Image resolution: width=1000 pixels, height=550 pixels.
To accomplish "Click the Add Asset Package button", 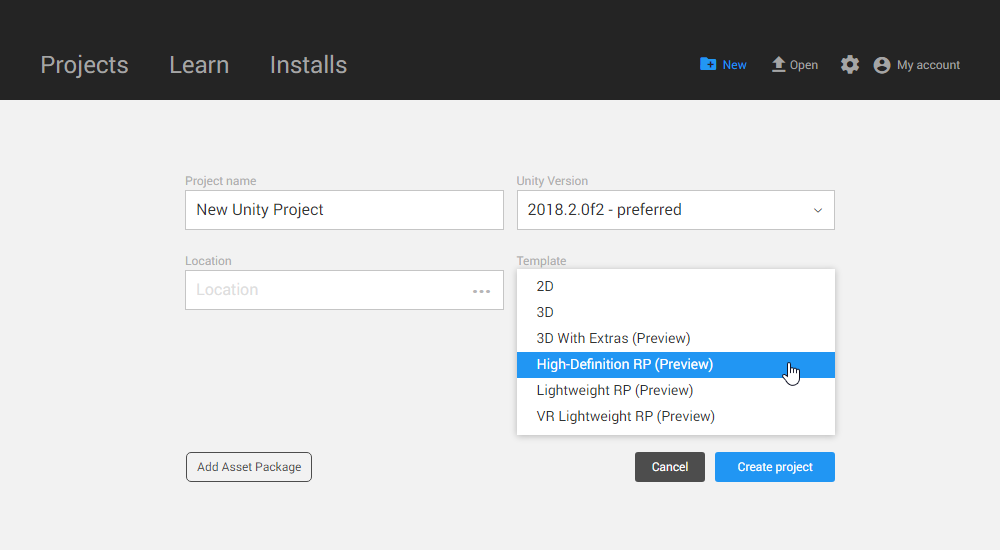I will pyautogui.click(x=249, y=467).
